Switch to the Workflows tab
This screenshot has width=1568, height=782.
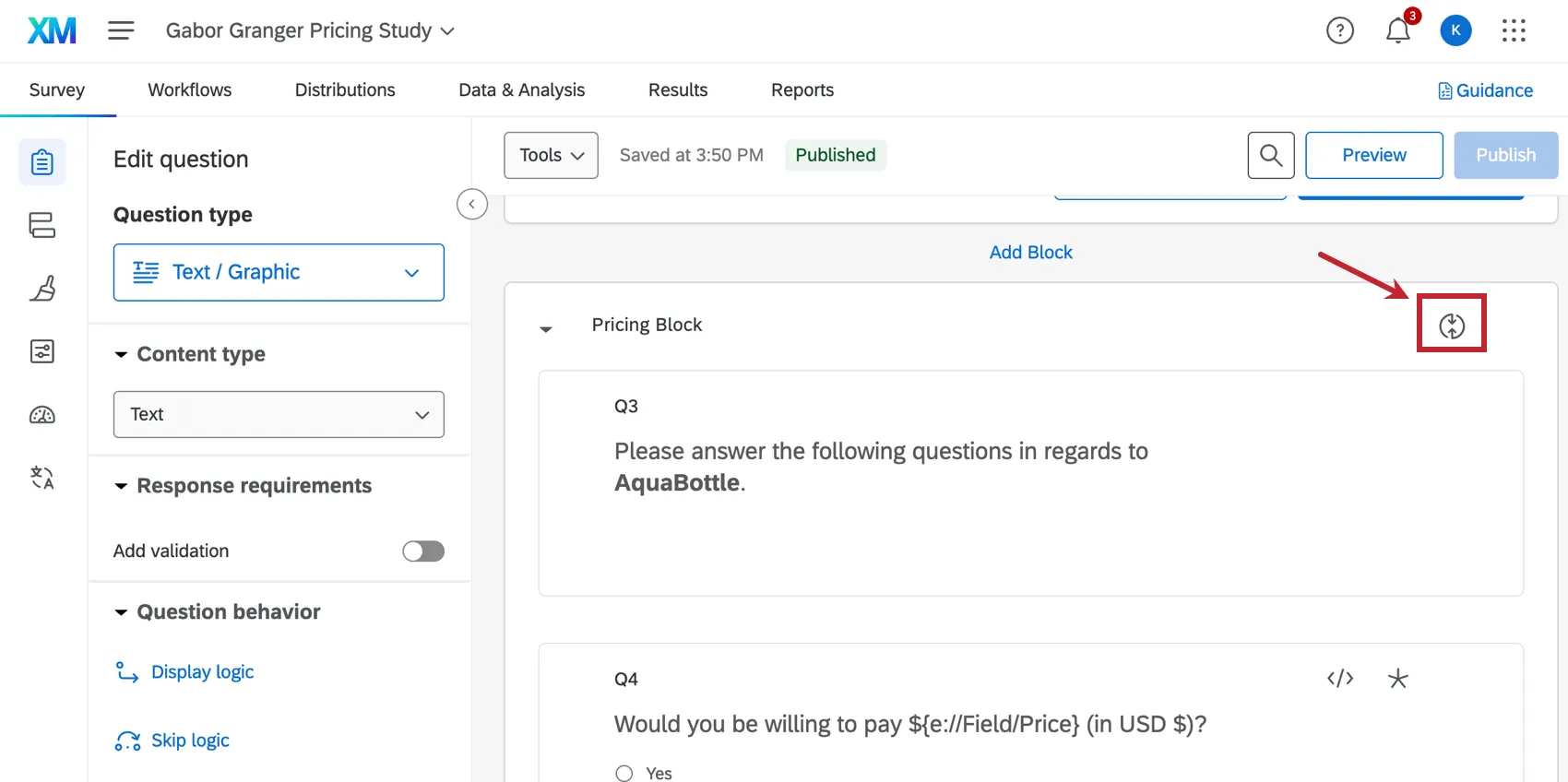[x=190, y=89]
